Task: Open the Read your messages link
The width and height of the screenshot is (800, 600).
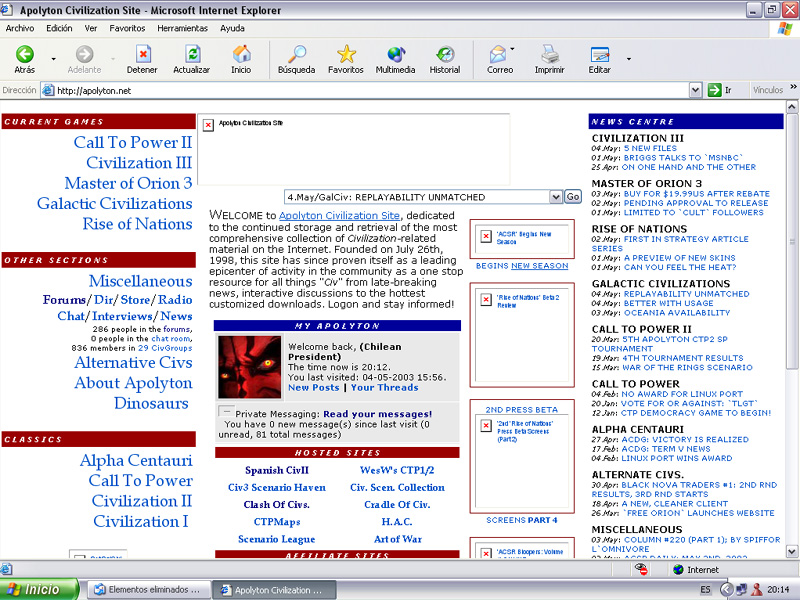Action: pyautogui.click(x=377, y=414)
